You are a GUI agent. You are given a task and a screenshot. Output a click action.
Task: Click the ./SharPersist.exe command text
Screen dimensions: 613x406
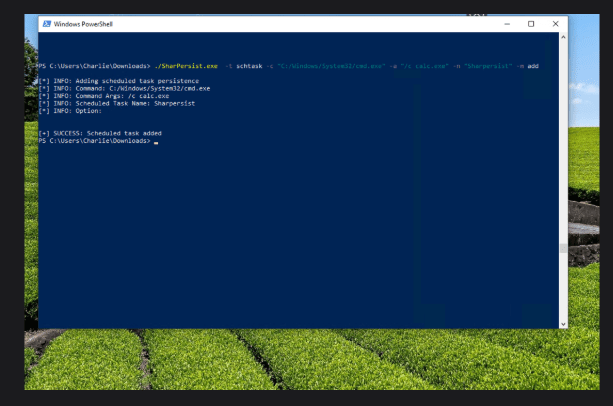(186, 66)
